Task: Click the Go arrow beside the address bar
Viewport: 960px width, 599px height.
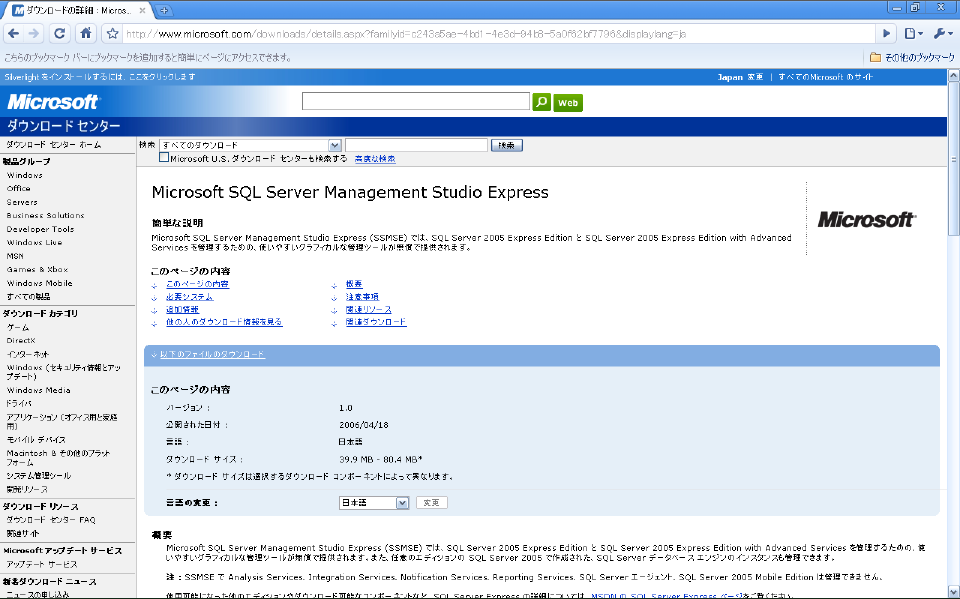Action: coord(886,34)
